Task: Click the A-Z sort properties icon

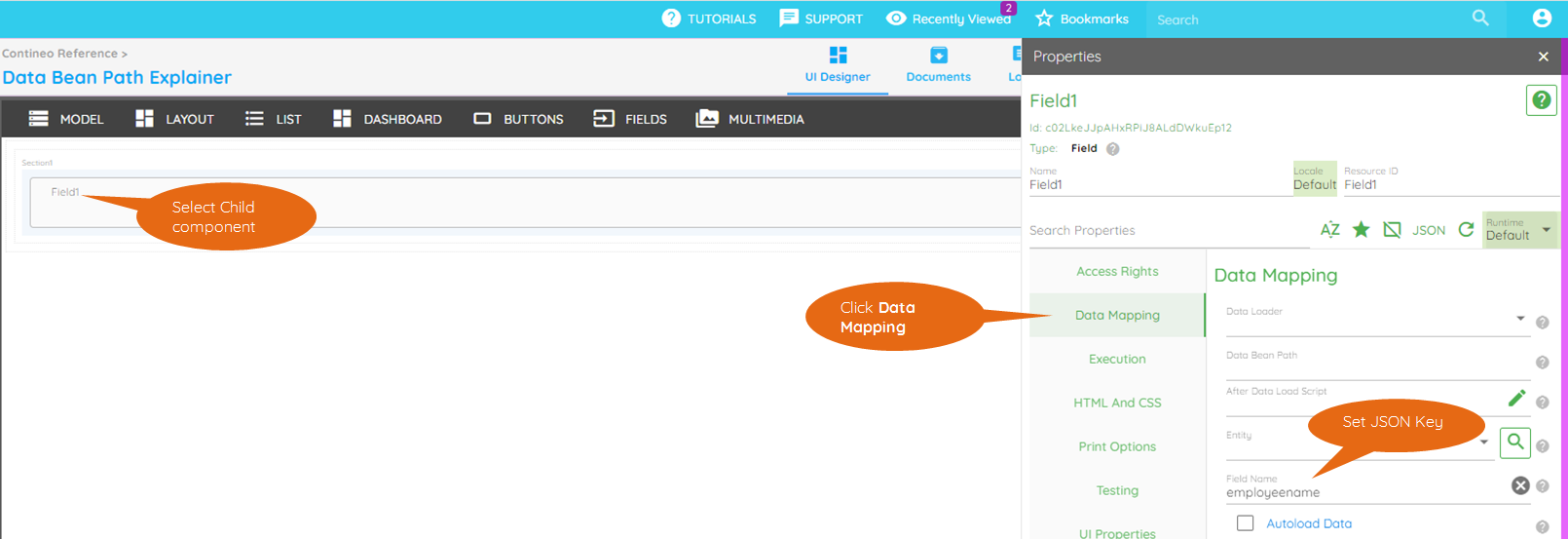Action: (x=1329, y=230)
